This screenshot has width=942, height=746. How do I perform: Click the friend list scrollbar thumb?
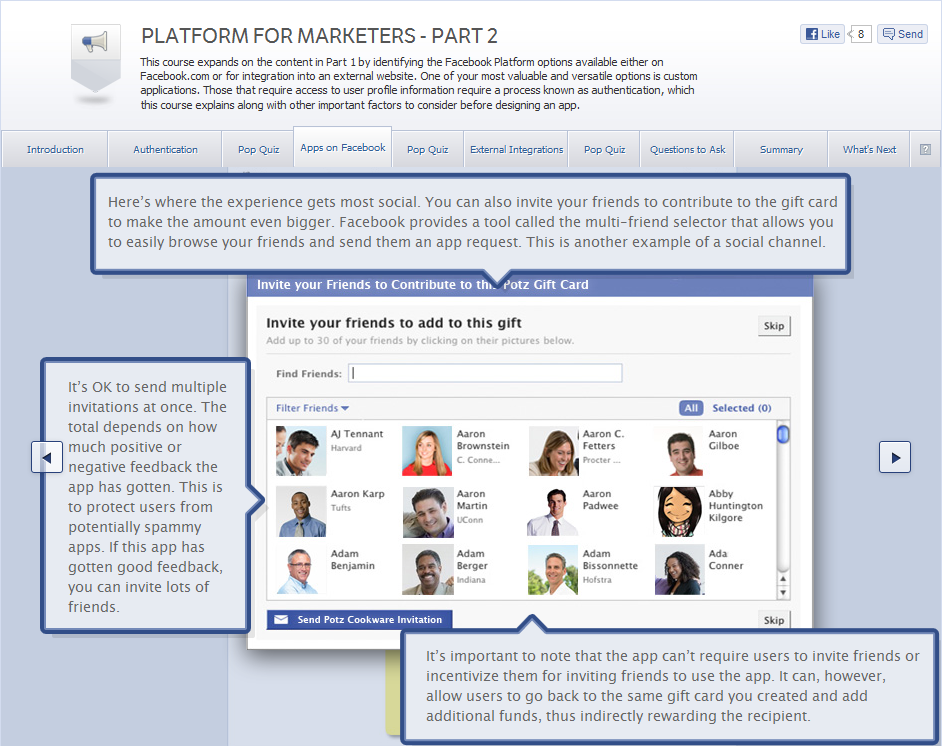[783, 434]
